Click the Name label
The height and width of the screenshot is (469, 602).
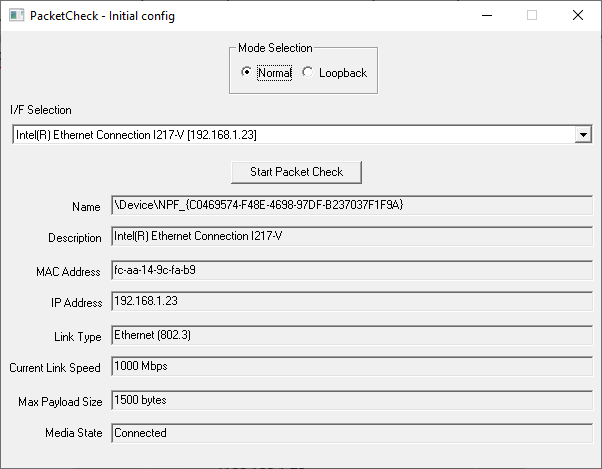pyautogui.click(x=86, y=207)
